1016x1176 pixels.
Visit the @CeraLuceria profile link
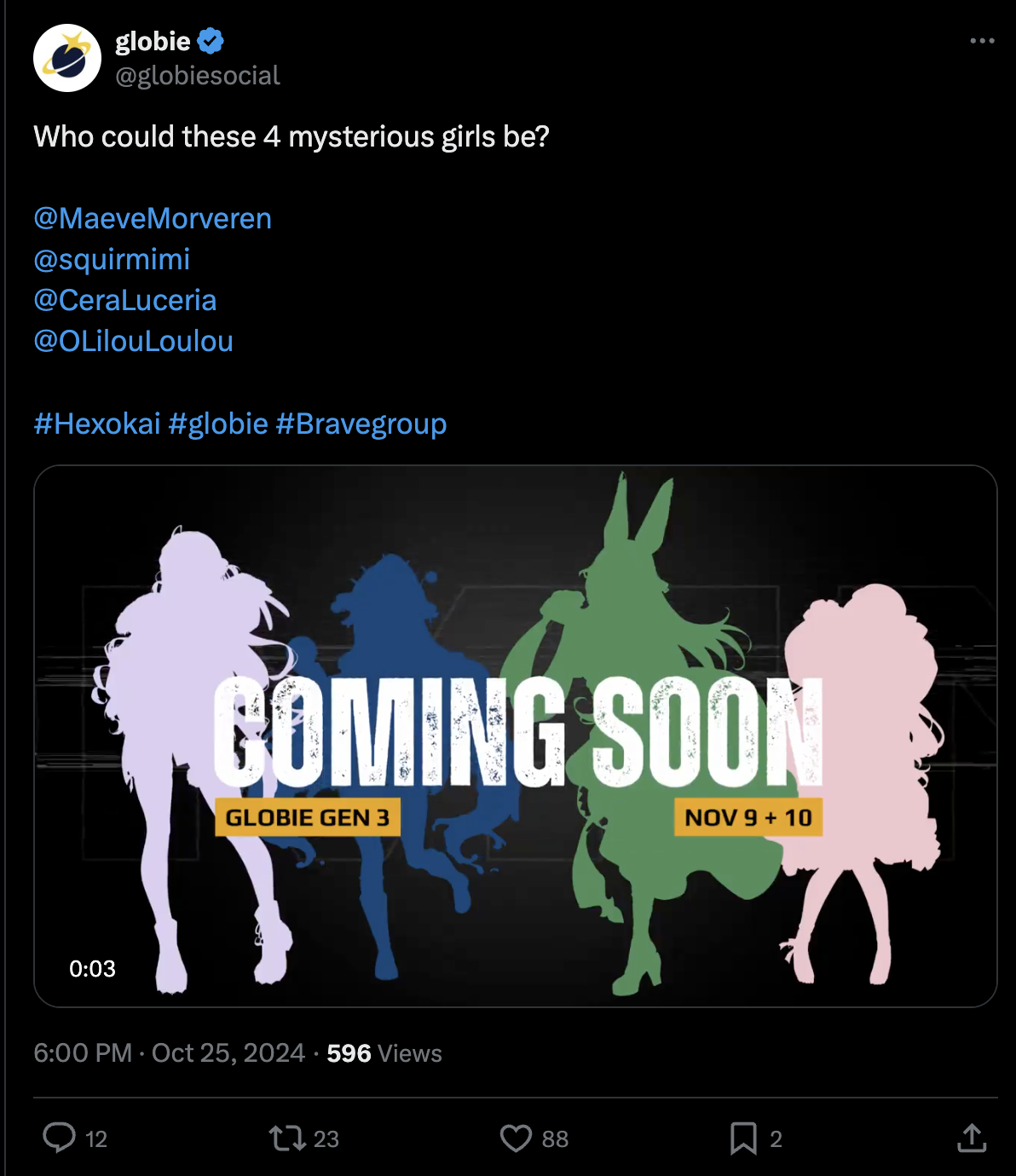pyautogui.click(x=125, y=300)
